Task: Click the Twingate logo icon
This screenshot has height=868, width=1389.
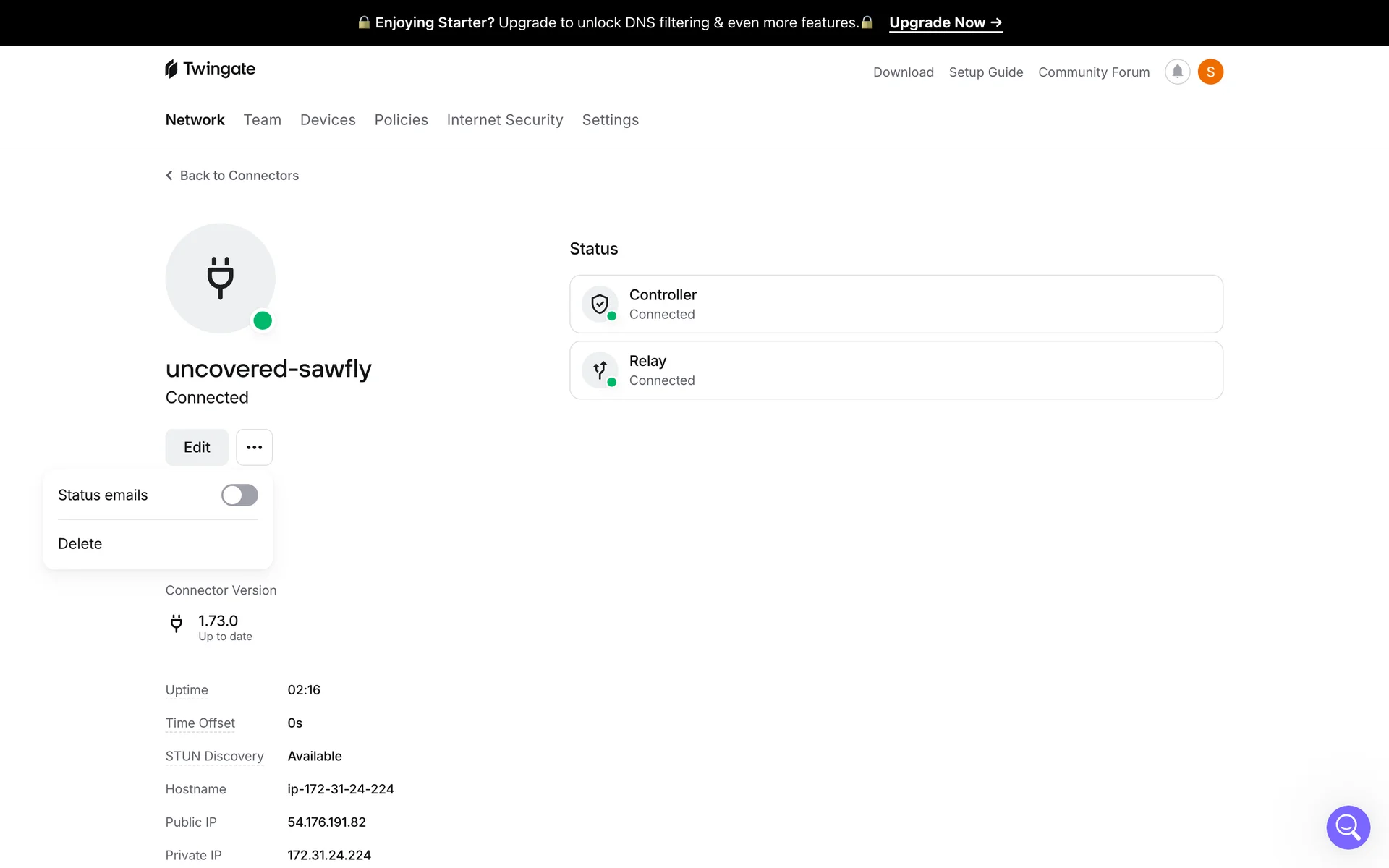Action: (x=171, y=69)
